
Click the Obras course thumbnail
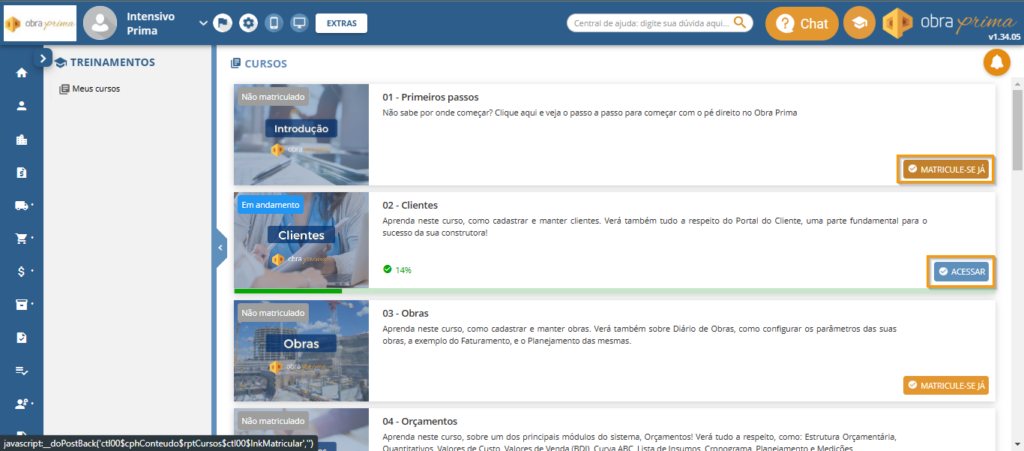302,350
